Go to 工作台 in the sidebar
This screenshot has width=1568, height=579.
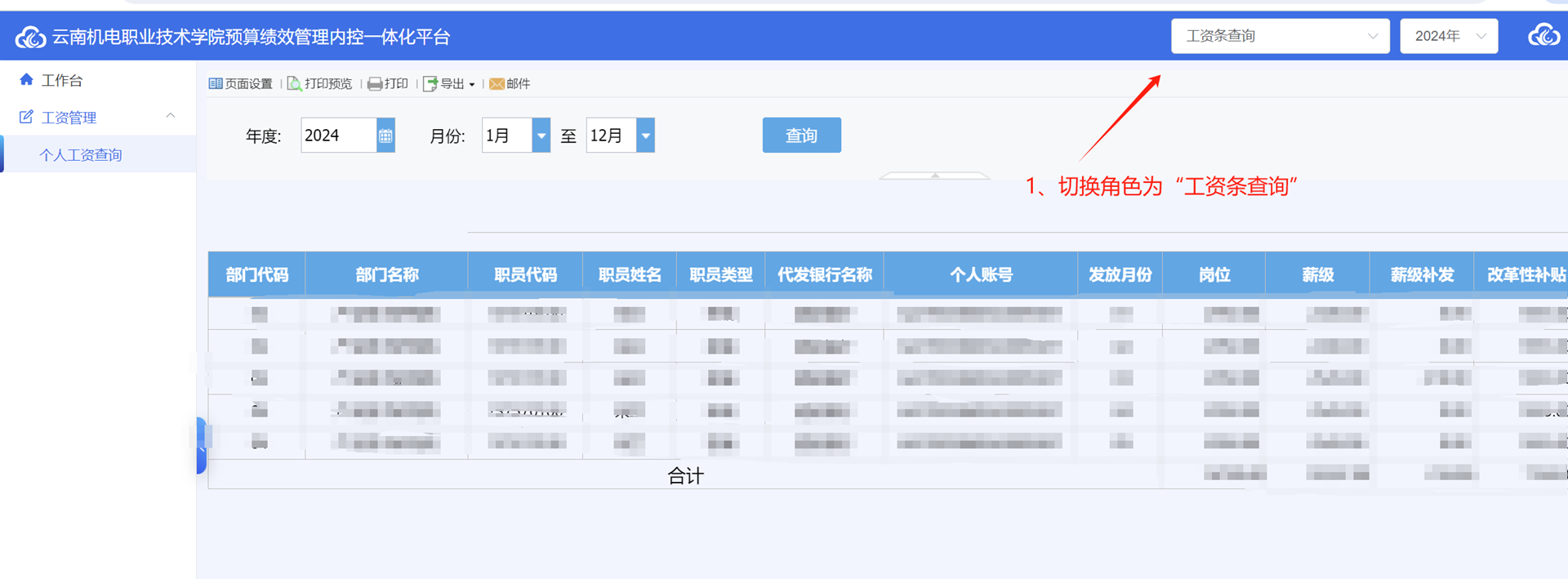click(62, 80)
